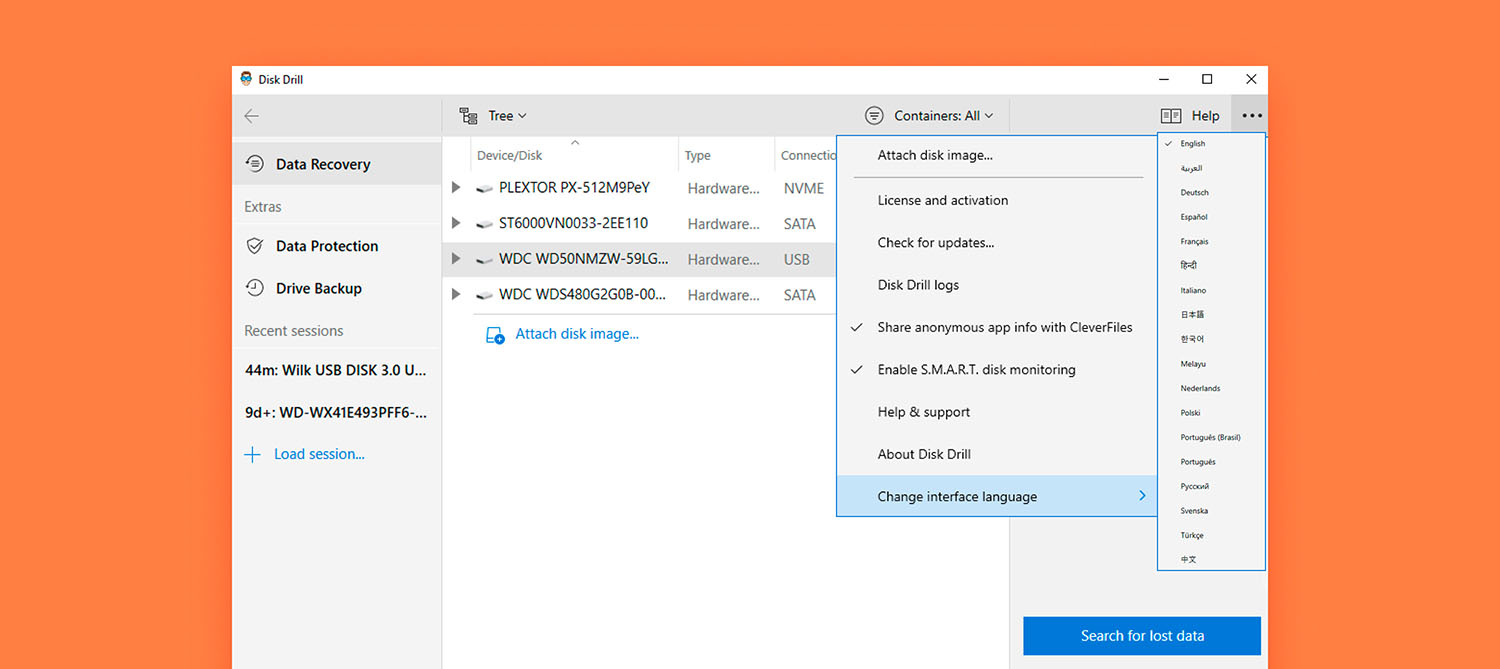This screenshot has height=669, width=1500.
Task: Click the Attach disk image icon in list
Action: tap(495, 335)
